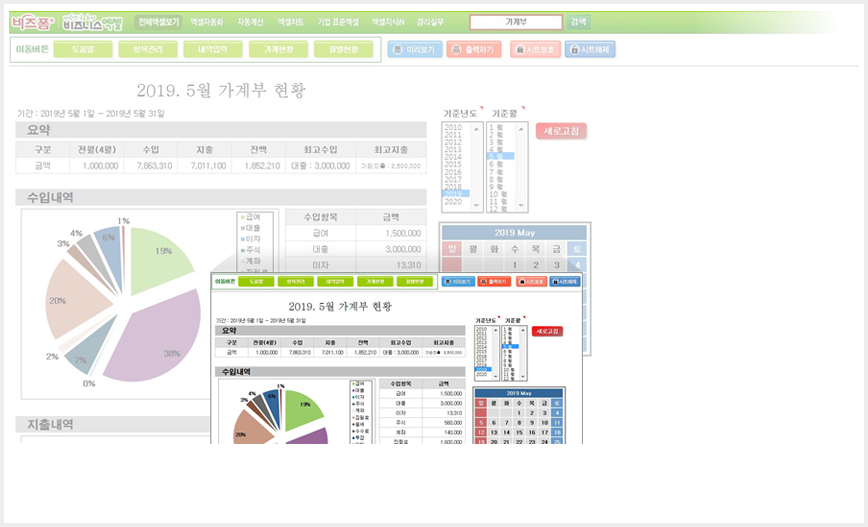Click down arrow of background 기준월 scrollbar

(x=521, y=205)
